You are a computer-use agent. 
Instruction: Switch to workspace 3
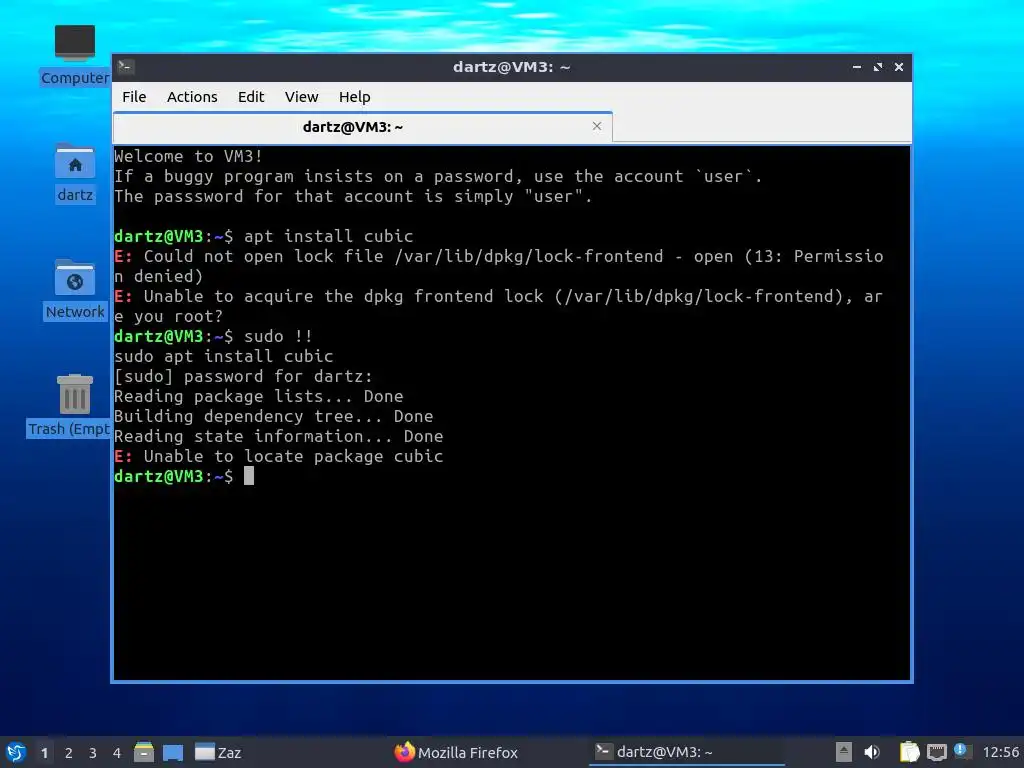click(x=93, y=753)
